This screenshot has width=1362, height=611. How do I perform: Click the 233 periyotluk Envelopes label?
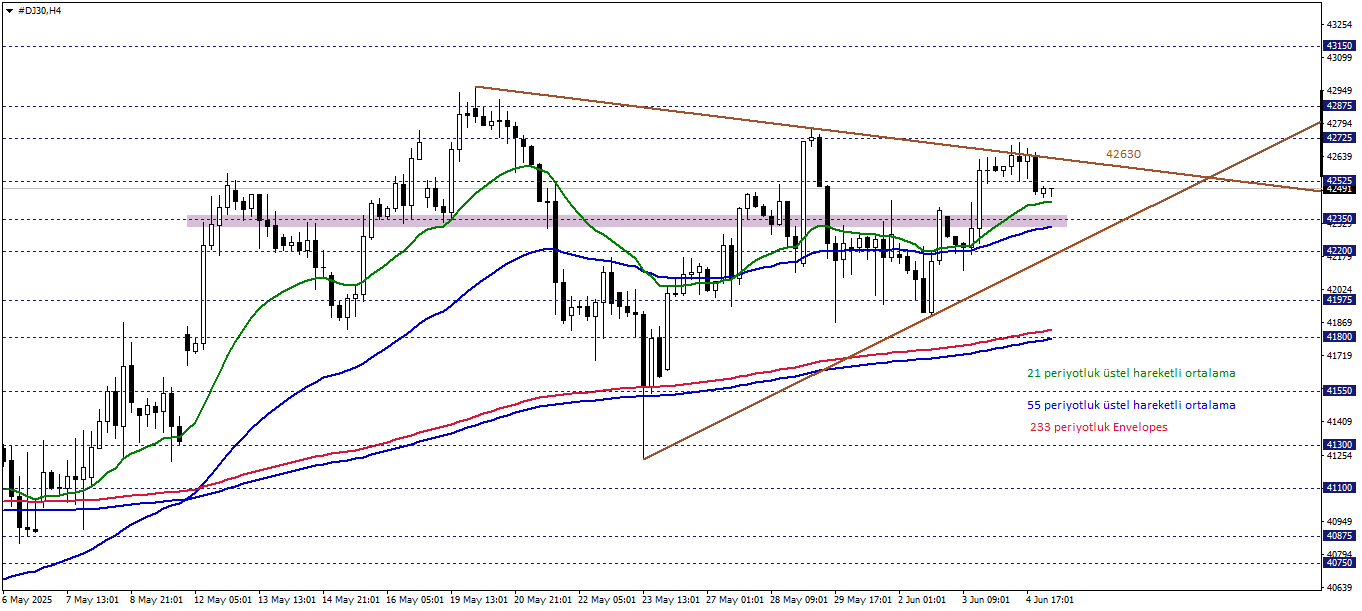tap(1098, 427)
